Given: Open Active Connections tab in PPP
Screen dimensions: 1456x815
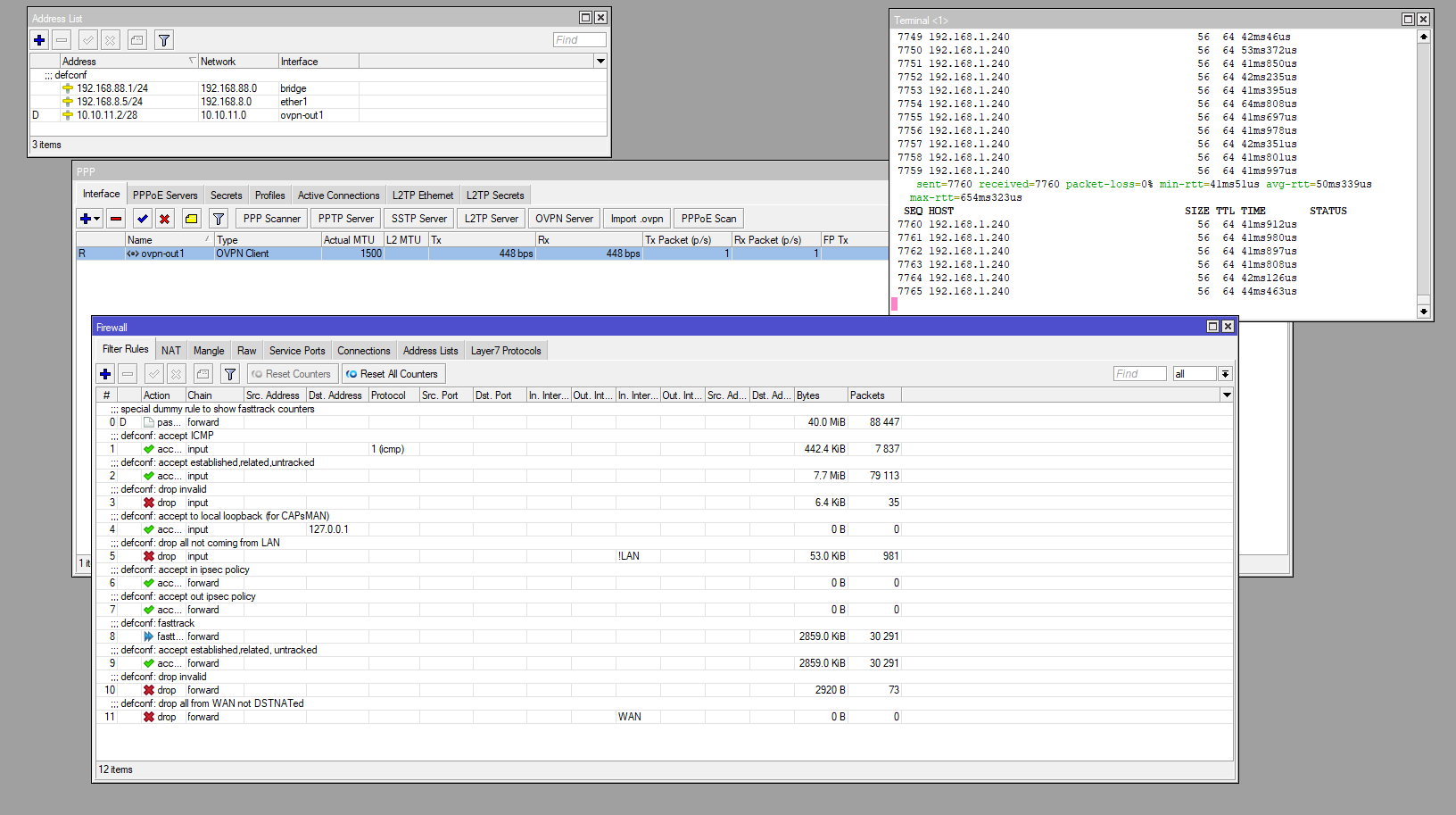Looking at the screenshot, I should coord(339,195).
